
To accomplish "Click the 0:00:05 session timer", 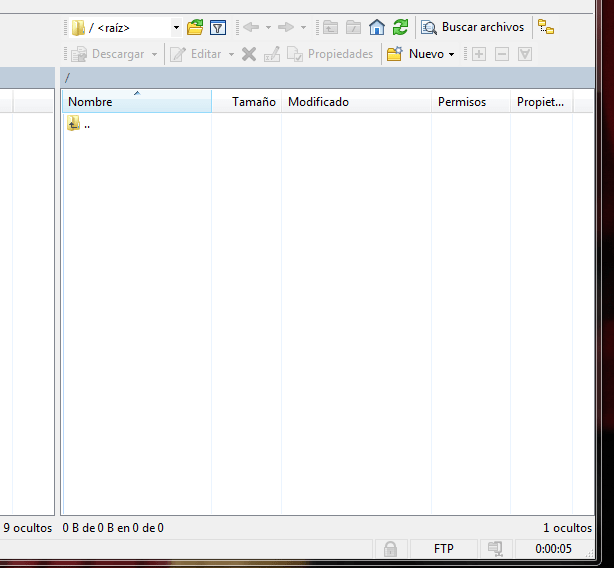I will [x=553, y=549].
